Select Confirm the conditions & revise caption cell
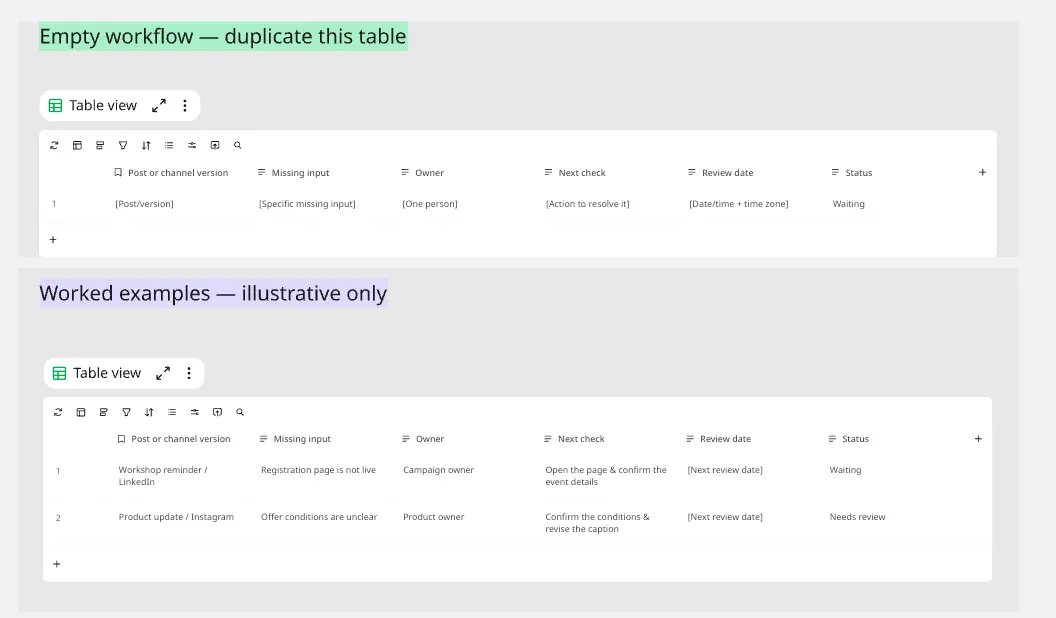 [597, 523]
